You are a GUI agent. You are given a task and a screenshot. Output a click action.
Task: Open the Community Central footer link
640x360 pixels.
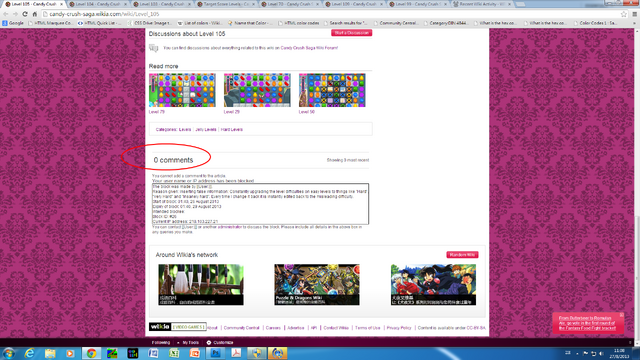[x=241, y=328]
